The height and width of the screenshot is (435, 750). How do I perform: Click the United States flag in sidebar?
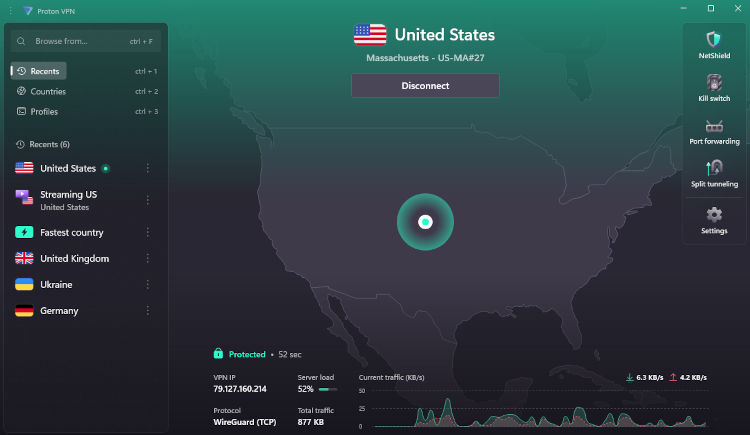click(24, 168)
